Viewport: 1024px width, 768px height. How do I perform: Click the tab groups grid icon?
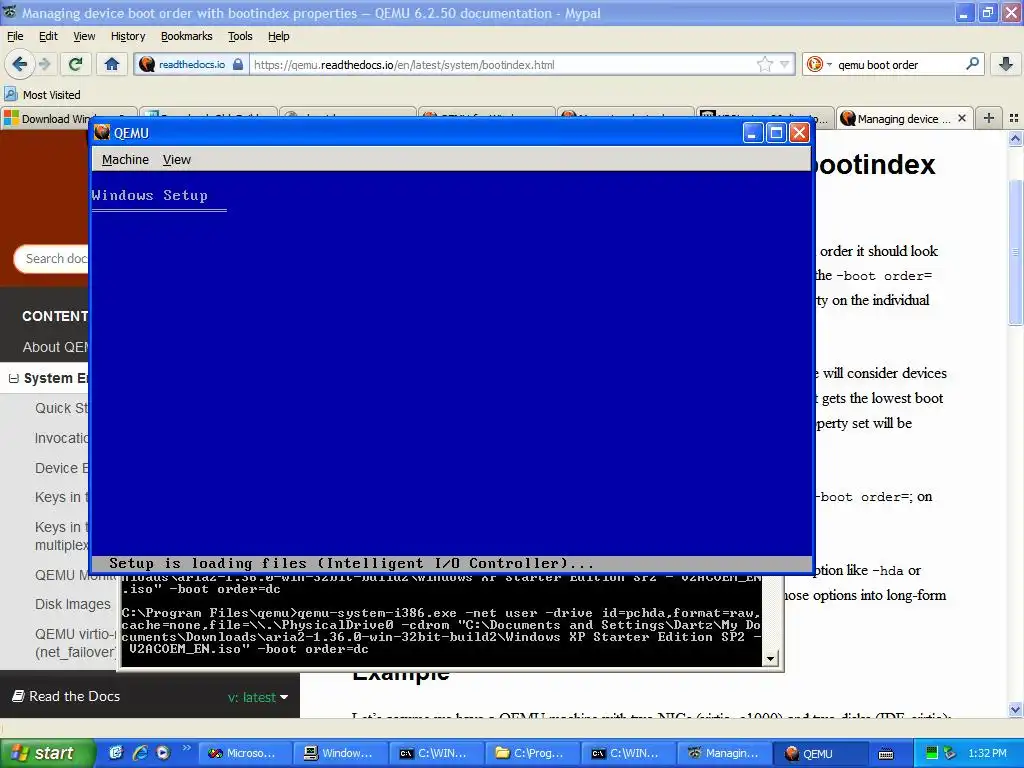(x=1014, y=118)
